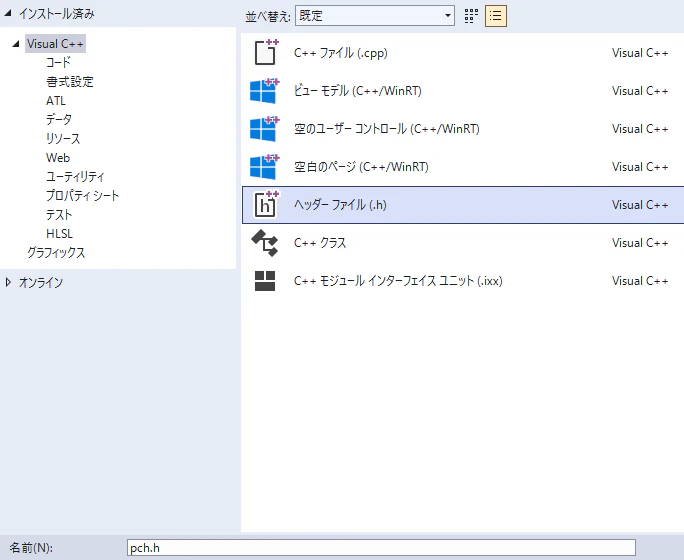Select the 空白のページ (C++/WinRT) icon
This screenshot has height=560, width=684.
pyautogui.click(x=265, y=167)
